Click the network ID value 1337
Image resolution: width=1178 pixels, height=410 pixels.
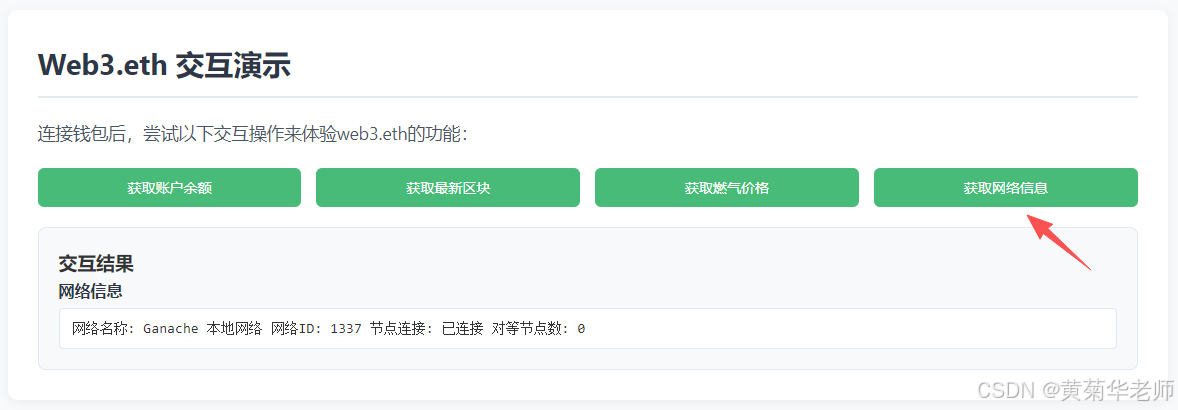tap(346, 329)
